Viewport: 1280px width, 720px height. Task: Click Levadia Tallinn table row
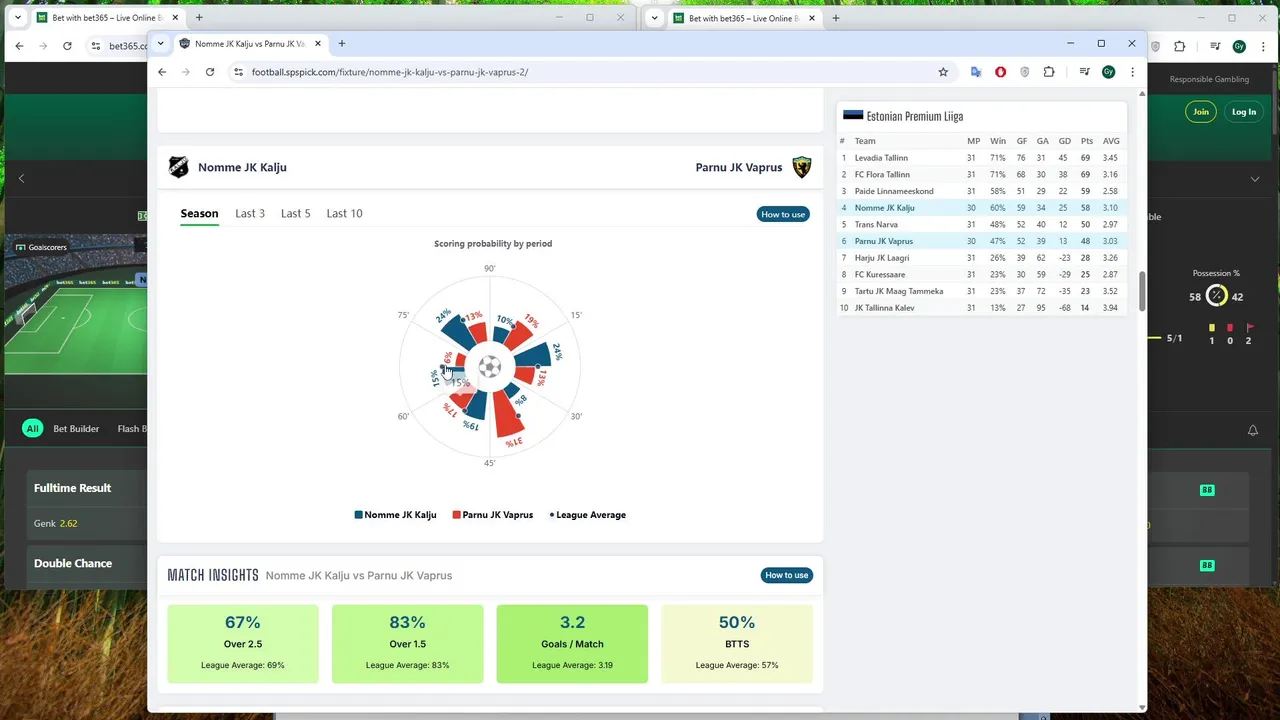click(x=981, y=158)
